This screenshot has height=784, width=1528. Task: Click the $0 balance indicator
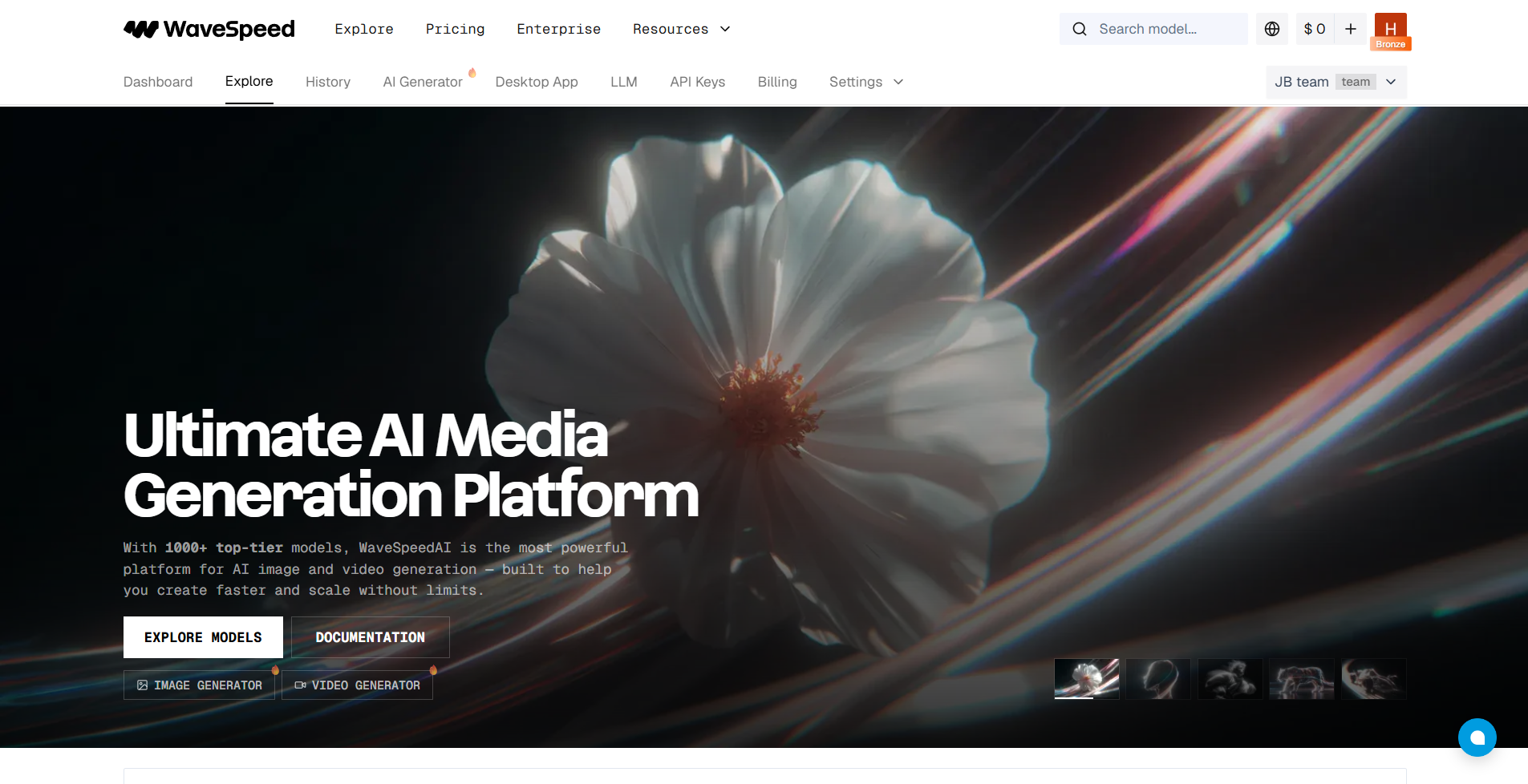[x=1314, y=29]
